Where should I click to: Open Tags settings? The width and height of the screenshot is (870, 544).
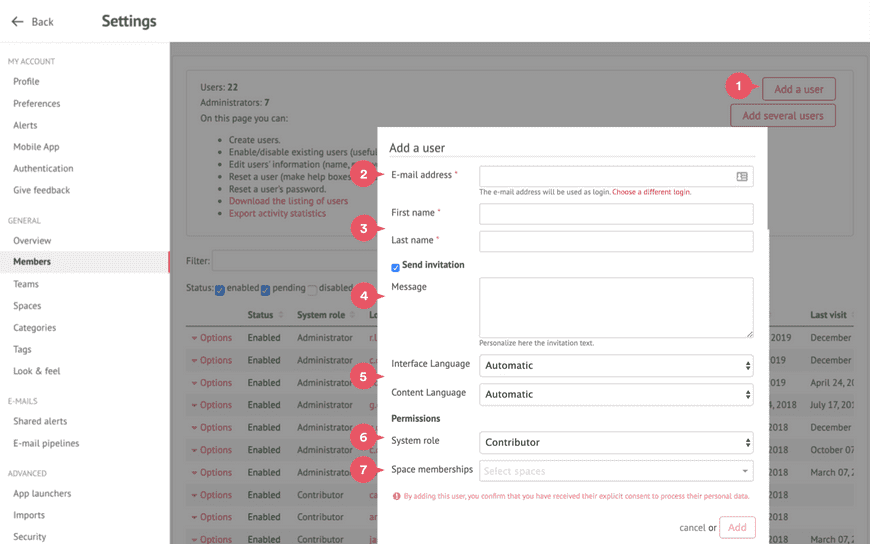coord(22,349)
